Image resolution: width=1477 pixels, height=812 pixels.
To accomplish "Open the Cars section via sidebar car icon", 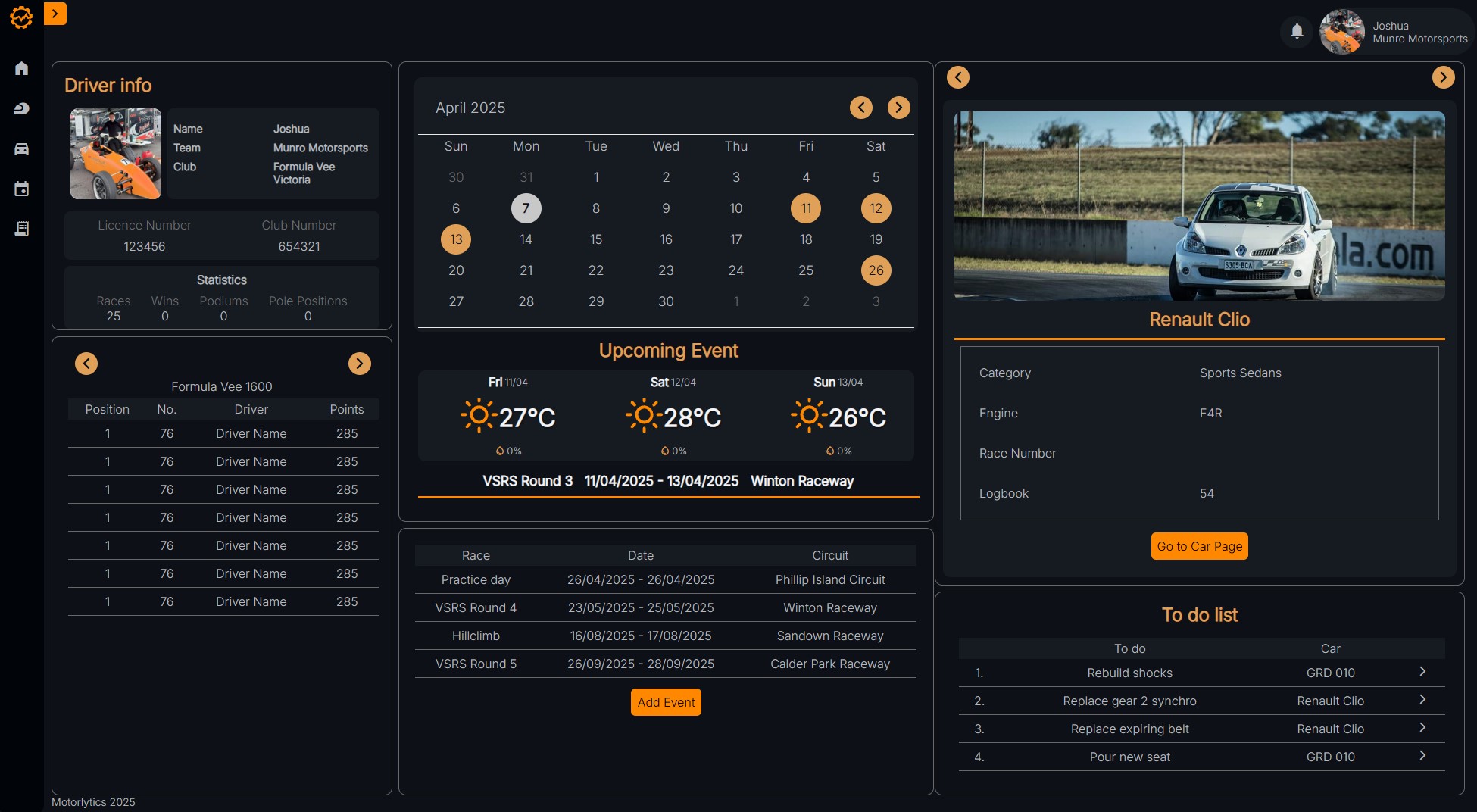I will [x=22, y=148].
